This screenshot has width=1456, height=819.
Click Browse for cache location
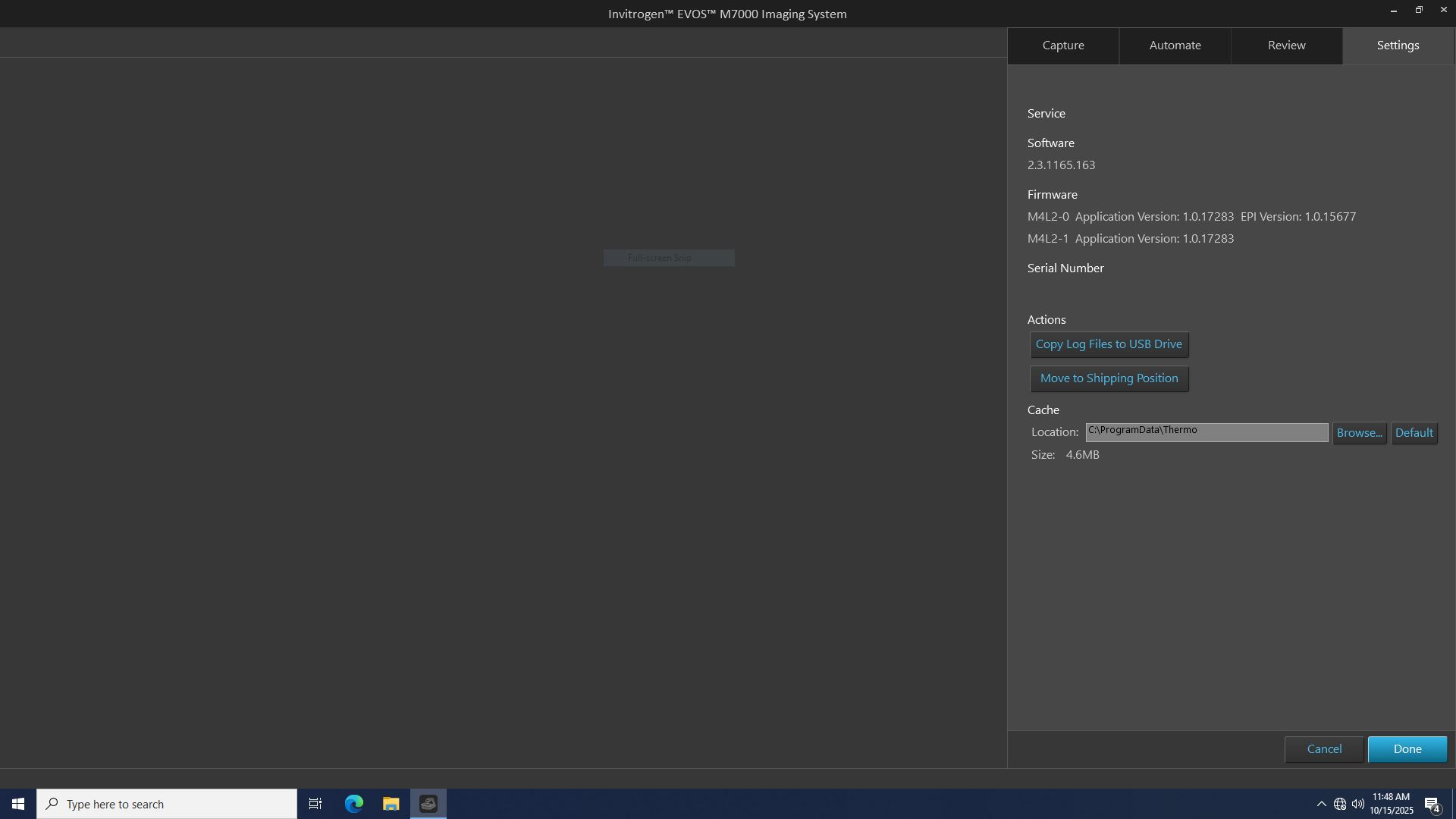pyautogui.click(x=1358, y=433)
